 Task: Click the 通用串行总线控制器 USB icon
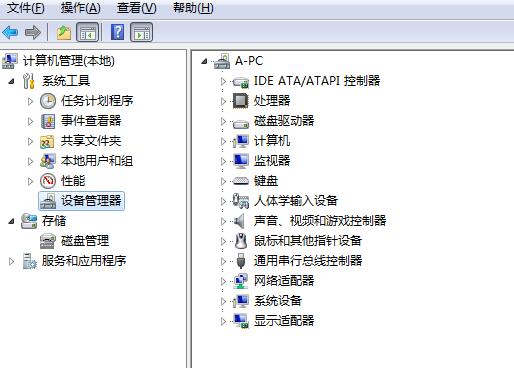tap(241, 261)
